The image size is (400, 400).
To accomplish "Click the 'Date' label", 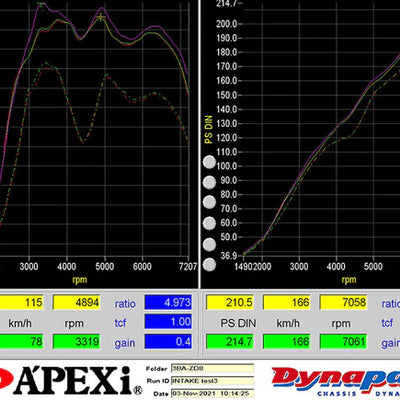I will pyautogui.click(x=161, y=394).
